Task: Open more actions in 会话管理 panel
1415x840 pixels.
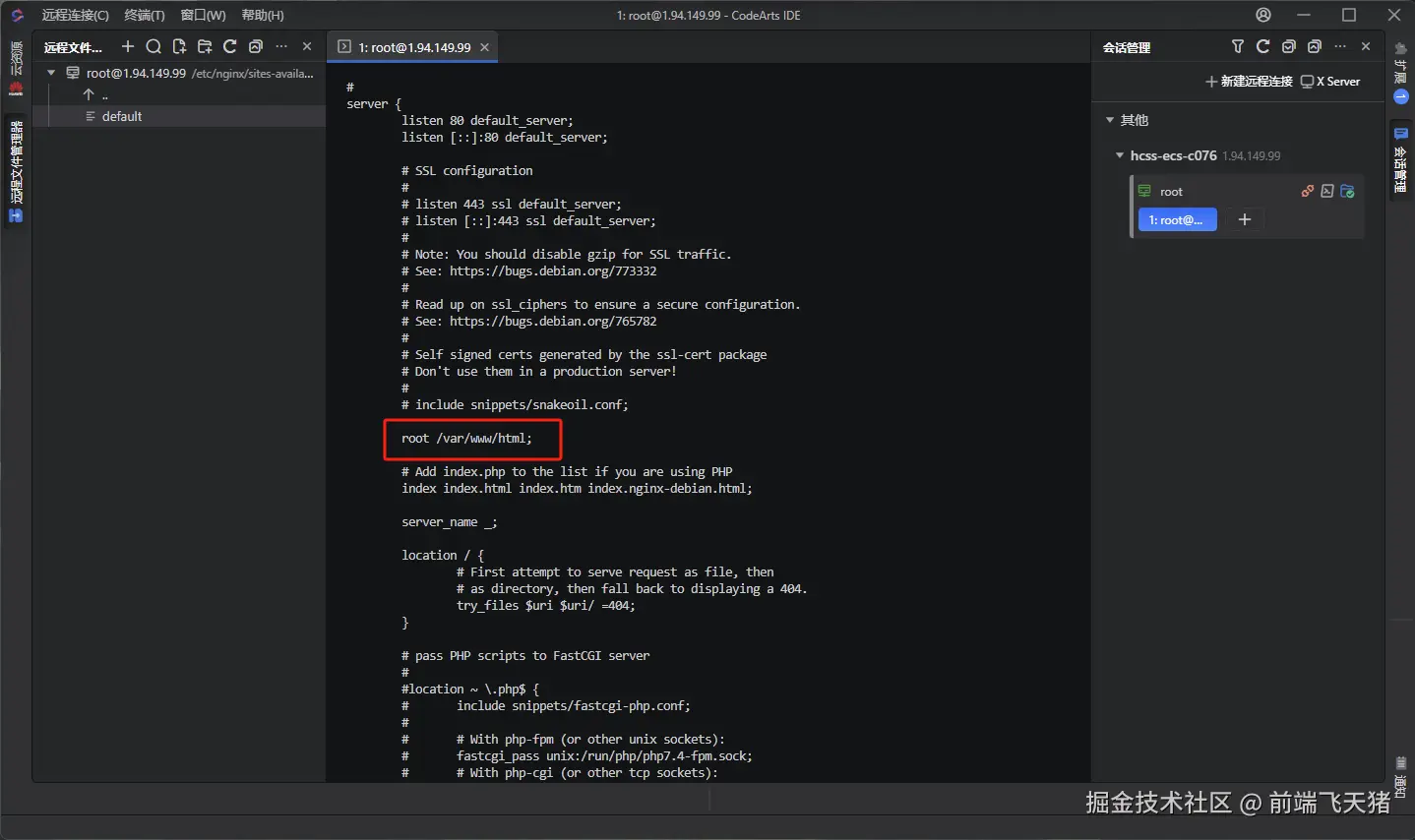Action: [1340, 46]
